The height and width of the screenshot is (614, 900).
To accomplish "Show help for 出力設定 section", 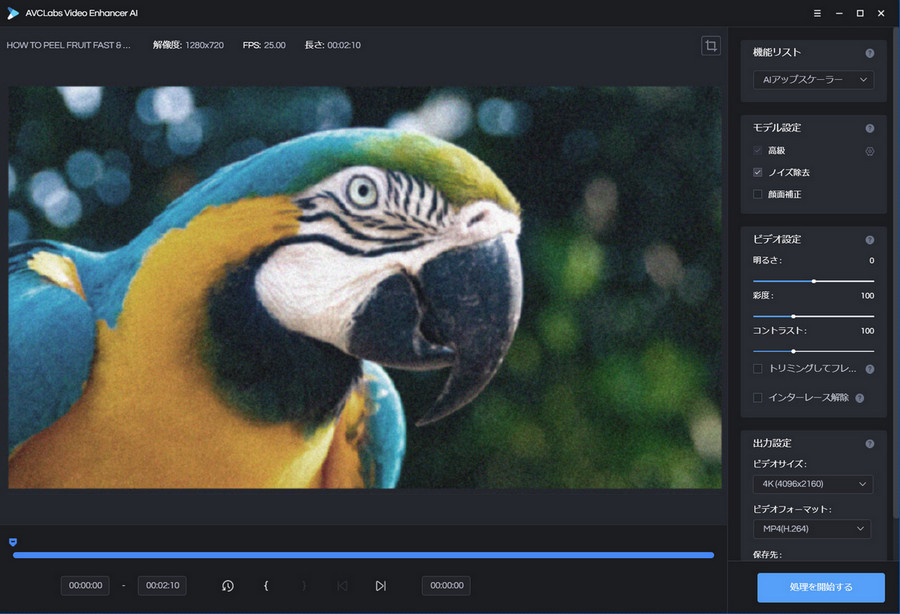I will point(870,444).
